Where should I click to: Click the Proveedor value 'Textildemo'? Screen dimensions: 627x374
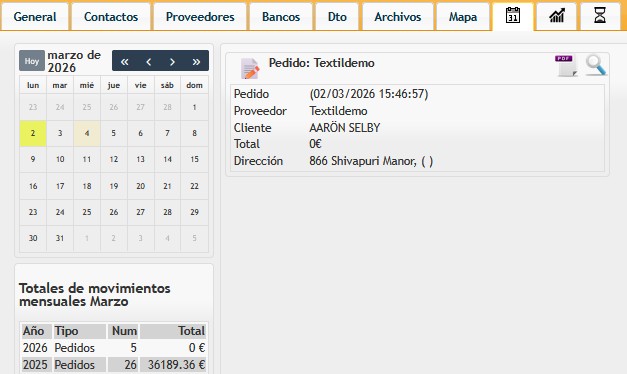pyautogui.click(x=338, y=111)
